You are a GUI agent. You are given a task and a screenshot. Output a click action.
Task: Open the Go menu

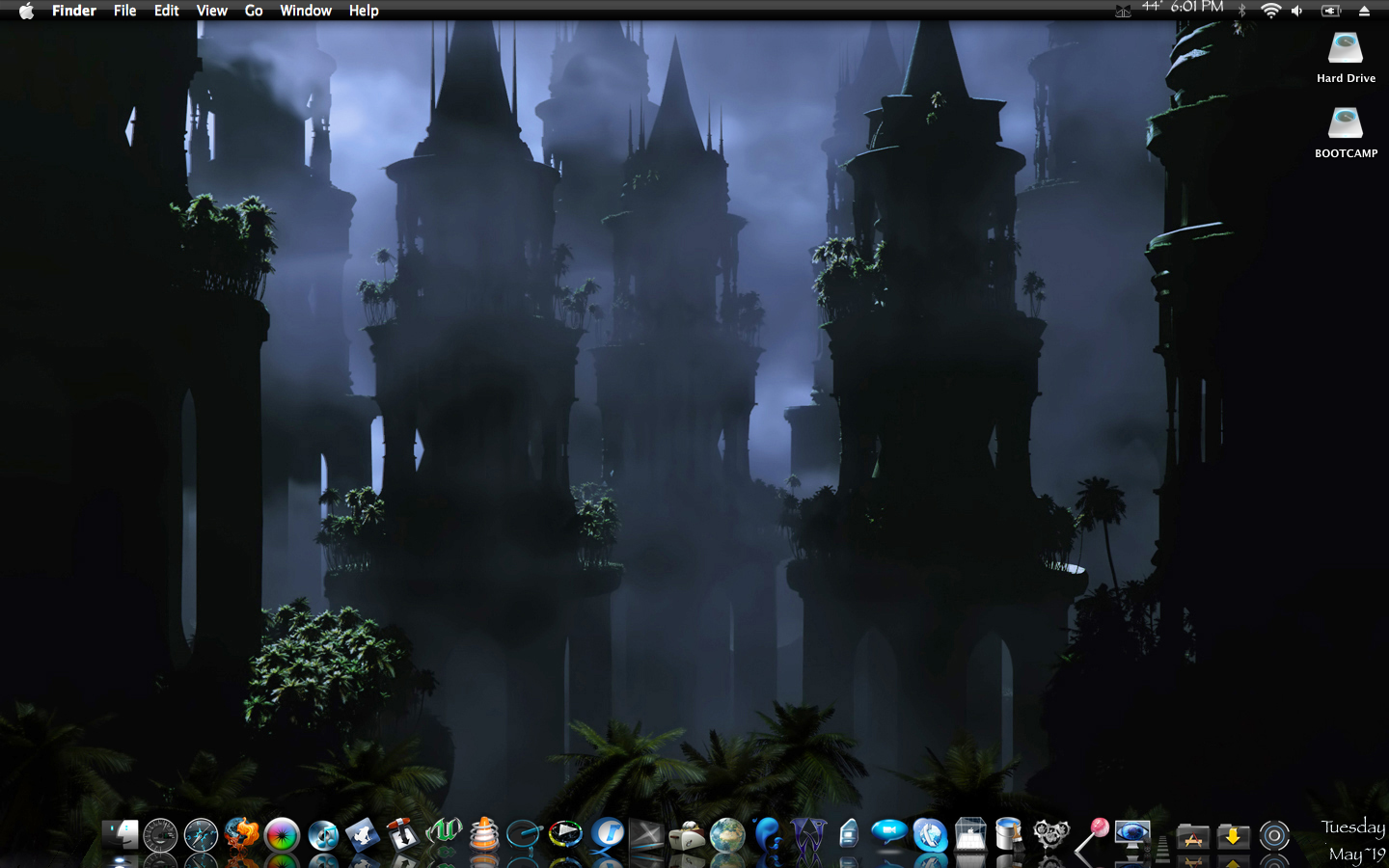click(x=254, y=11)
